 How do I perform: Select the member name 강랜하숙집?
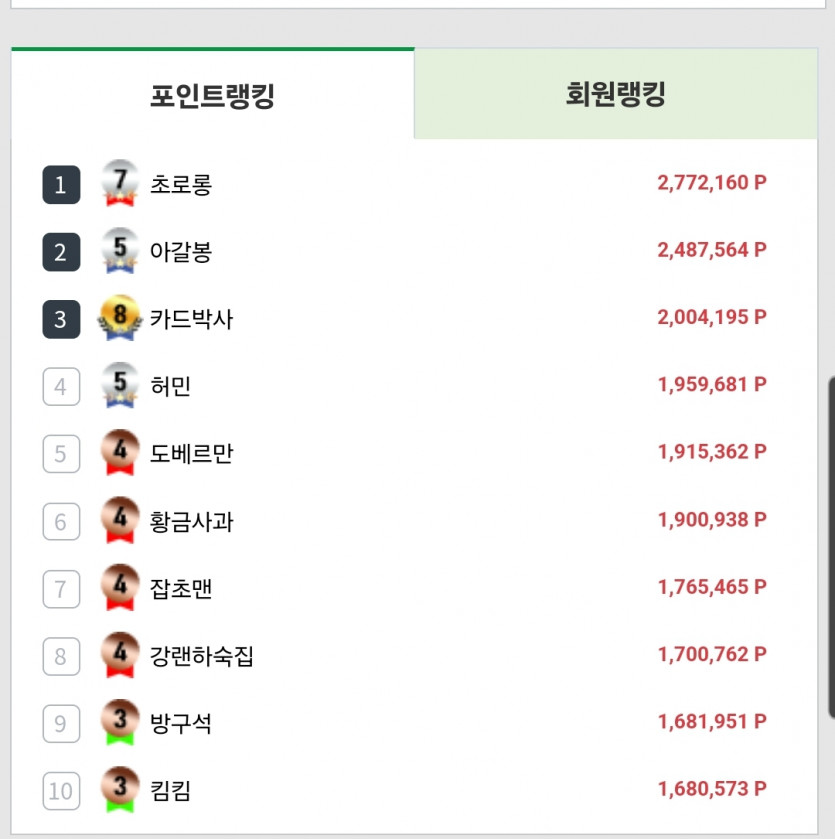(201, 656)
